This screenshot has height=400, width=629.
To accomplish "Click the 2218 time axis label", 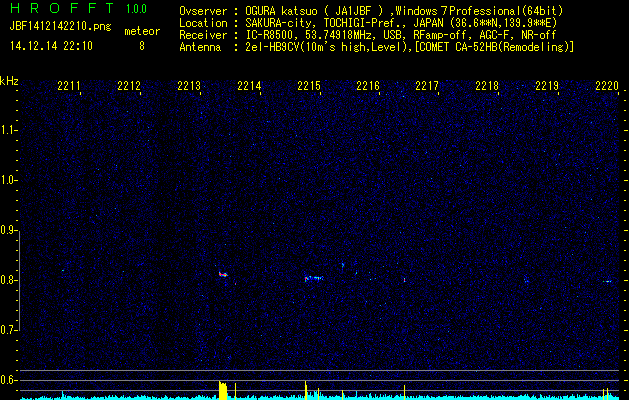I will pos(487,86).
